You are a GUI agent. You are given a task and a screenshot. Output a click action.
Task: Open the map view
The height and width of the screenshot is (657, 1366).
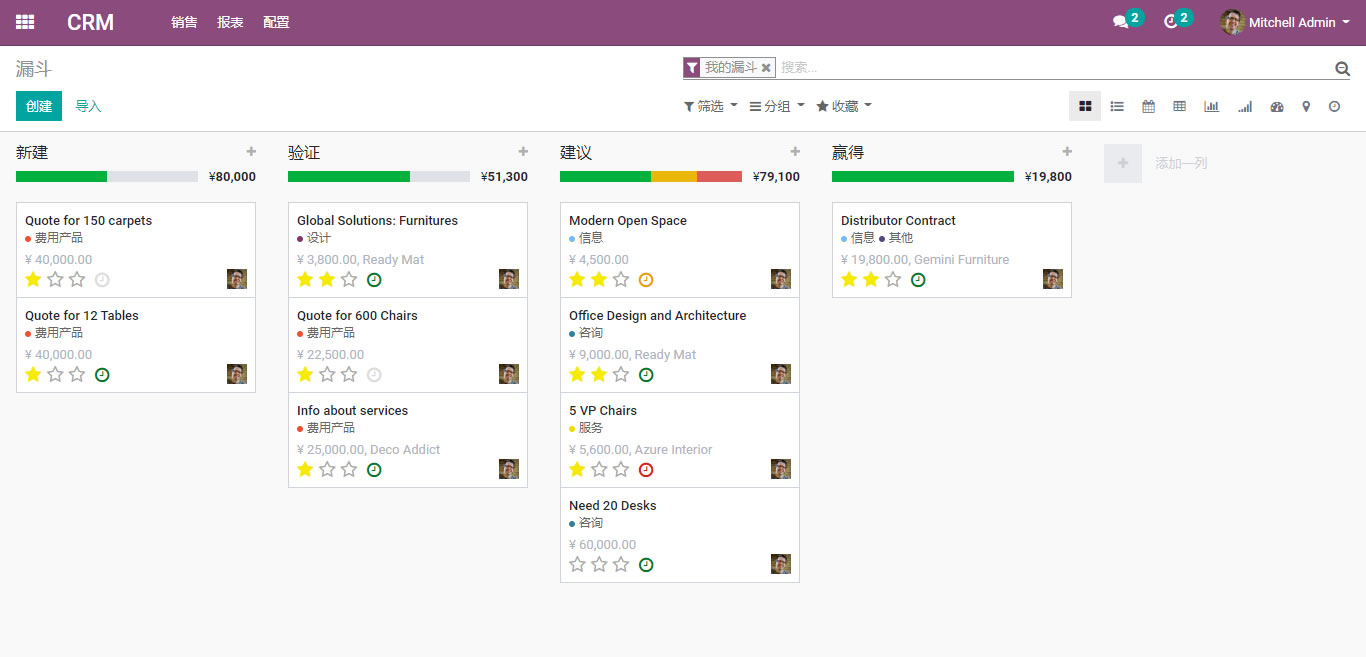(x=1306, y=106)
